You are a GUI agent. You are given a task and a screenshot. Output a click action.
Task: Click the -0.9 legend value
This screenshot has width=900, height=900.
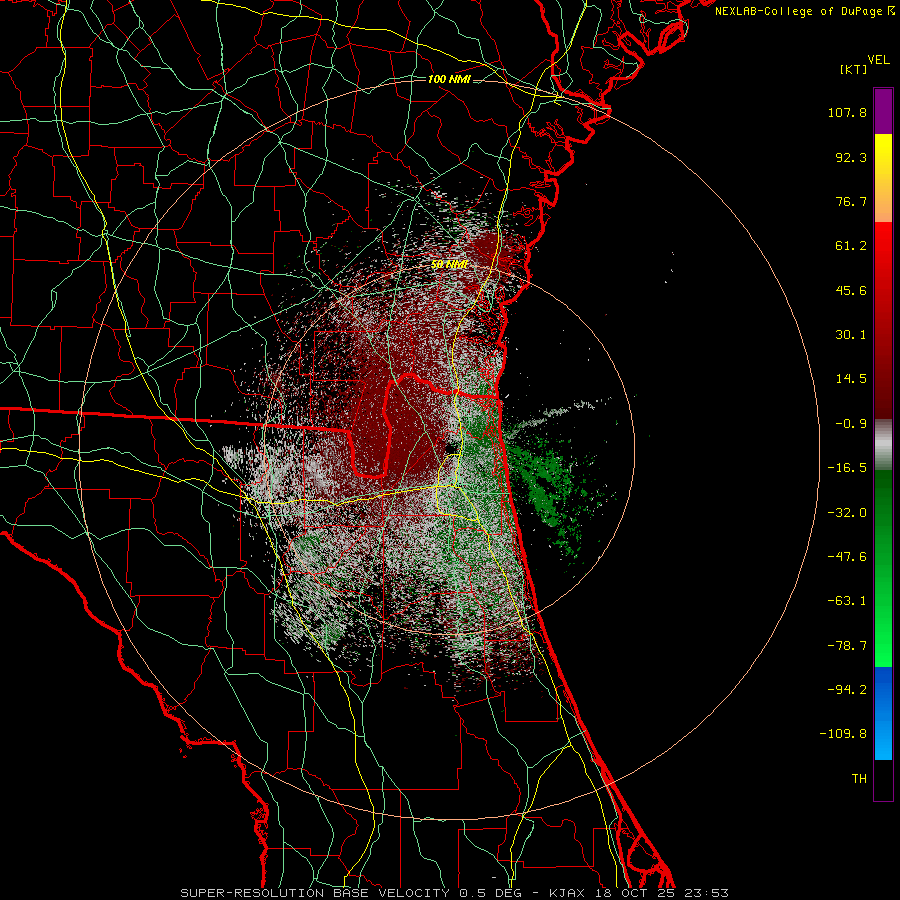pyautogui.click(x=851, y=424)
